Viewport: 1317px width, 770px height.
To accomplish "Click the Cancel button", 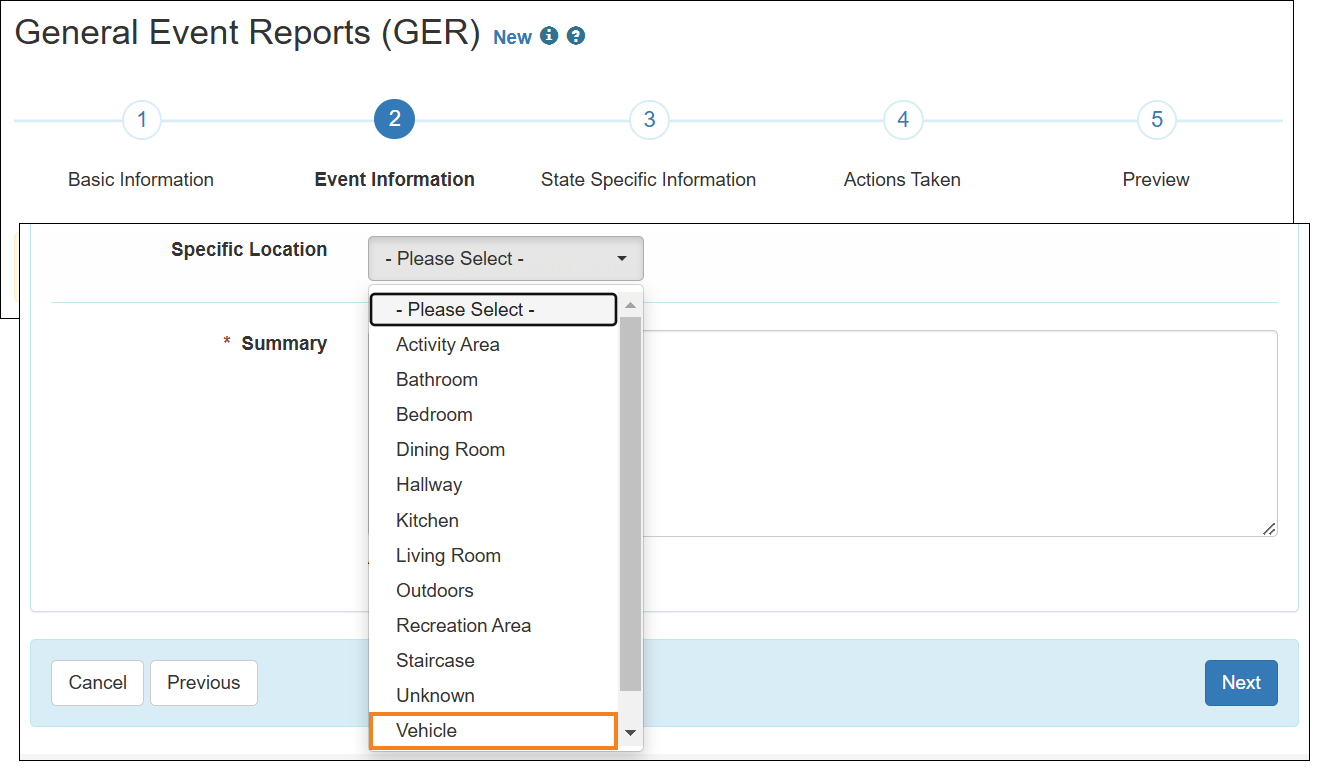I will (x=98, y=683).
